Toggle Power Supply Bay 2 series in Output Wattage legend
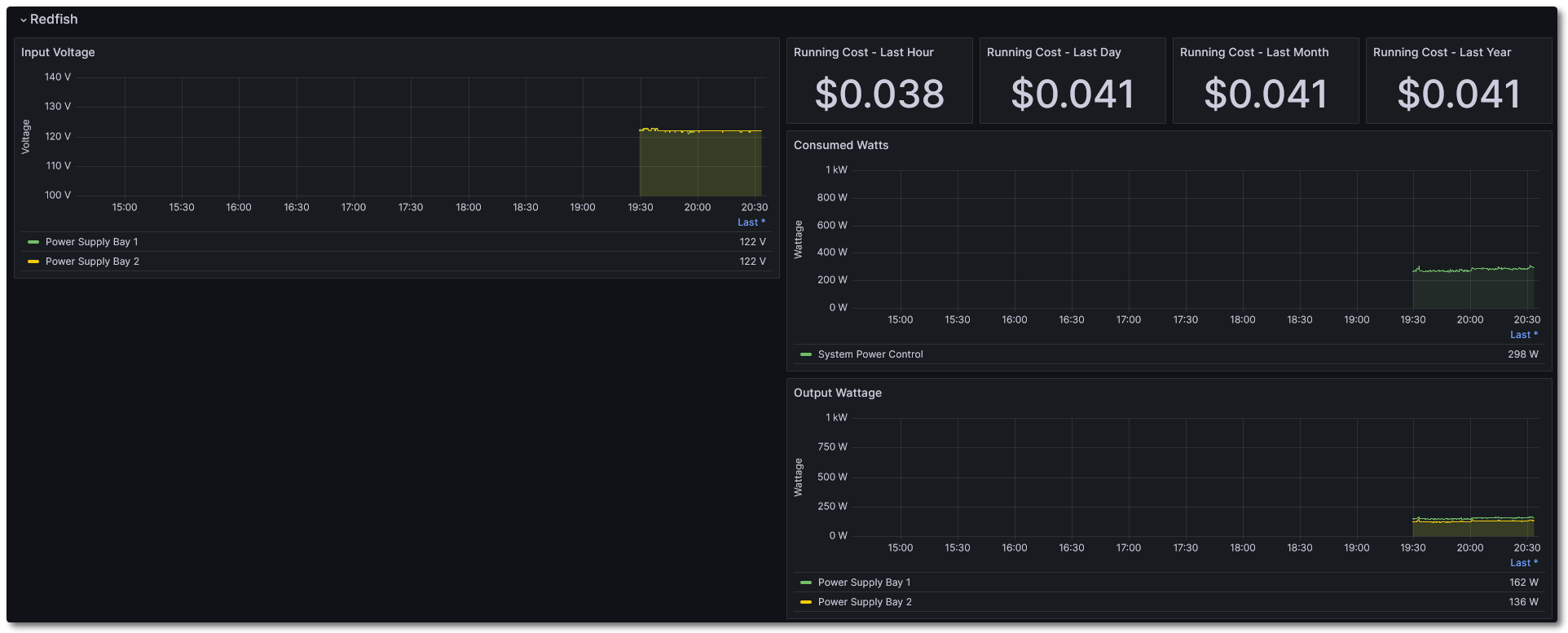Screen dimensions: 1568x633 click(865, 602)
